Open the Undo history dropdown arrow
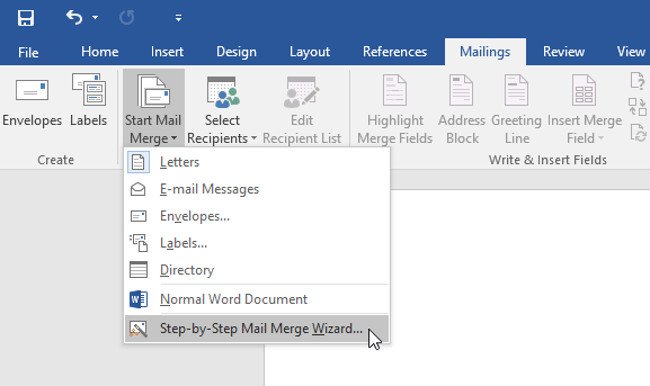This screenshot has width=650, height=386. [x=95, y=18]
